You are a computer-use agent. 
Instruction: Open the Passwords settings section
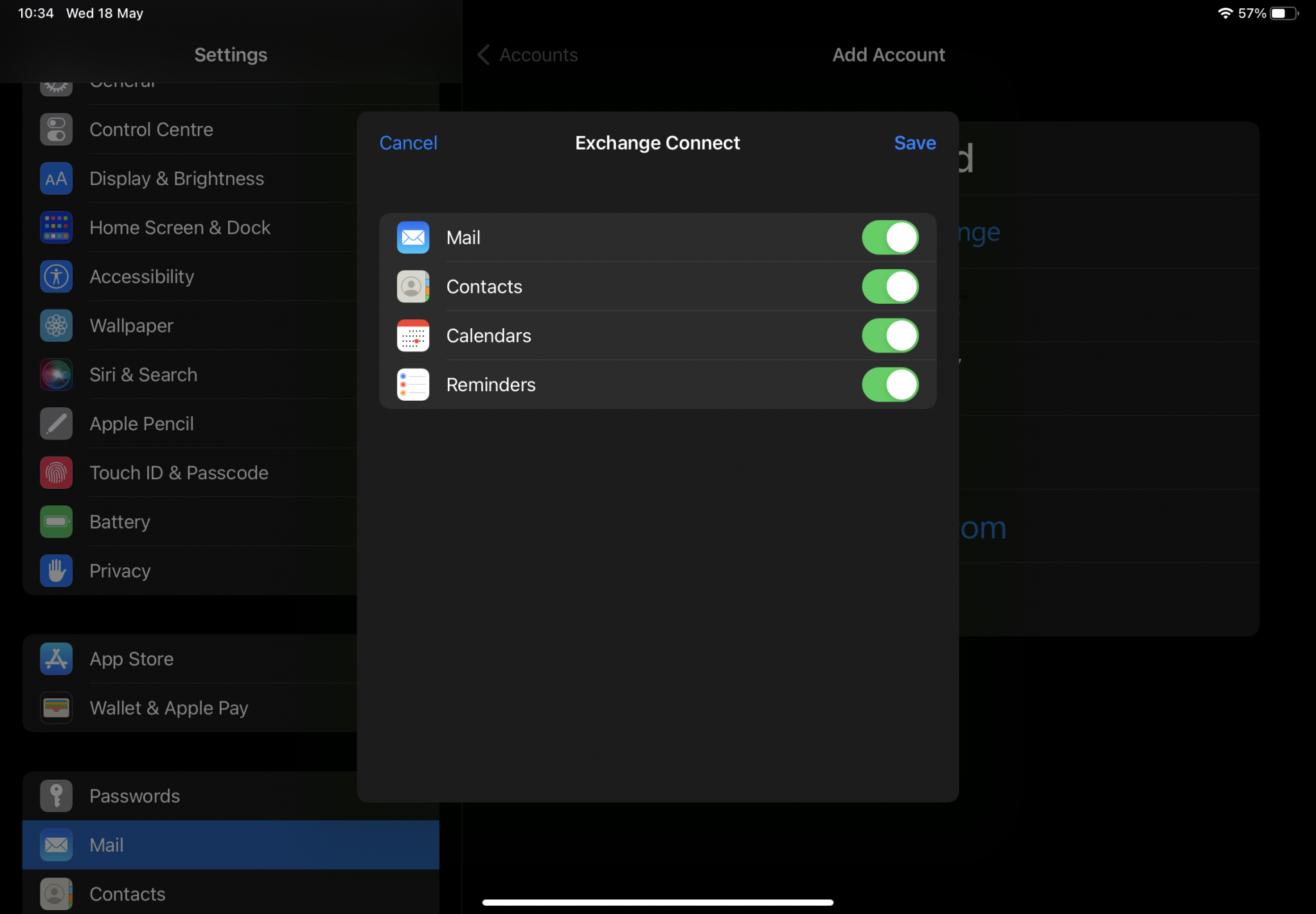click(135, 795)
